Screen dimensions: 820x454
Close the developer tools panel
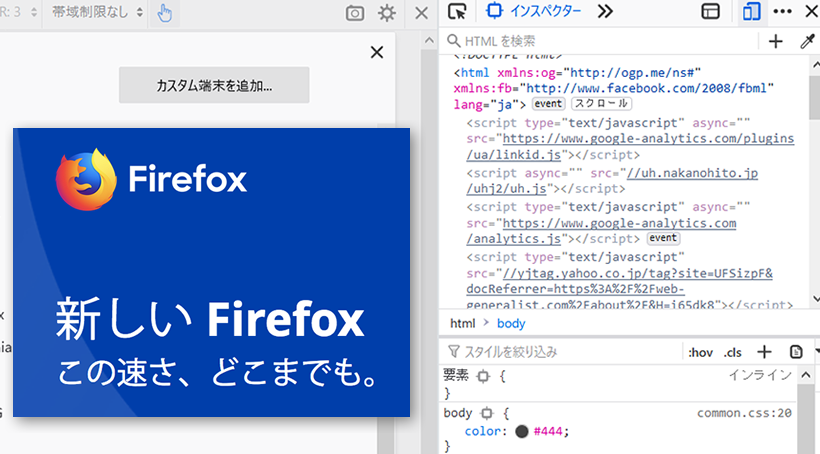tap(812, 12)
